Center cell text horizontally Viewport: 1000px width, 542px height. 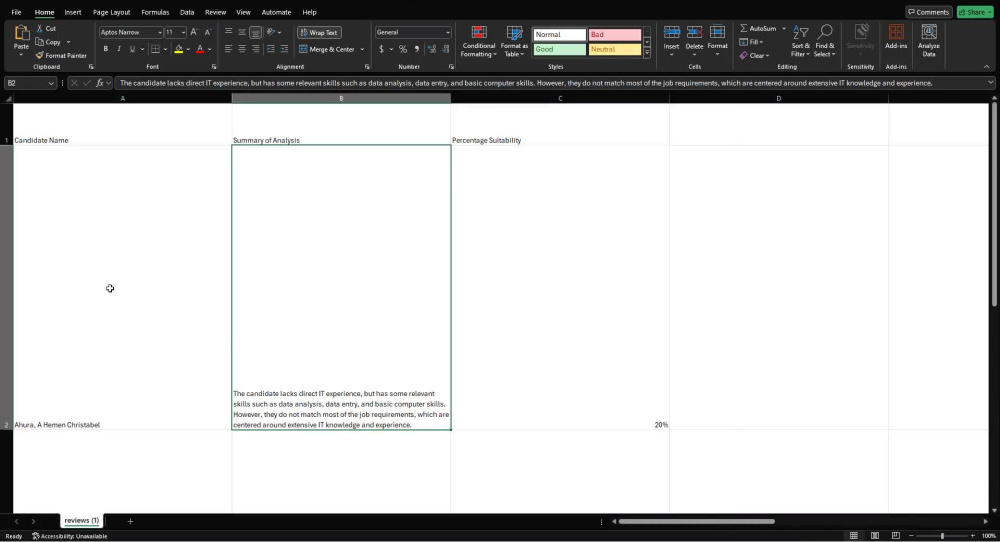[242, 49]
